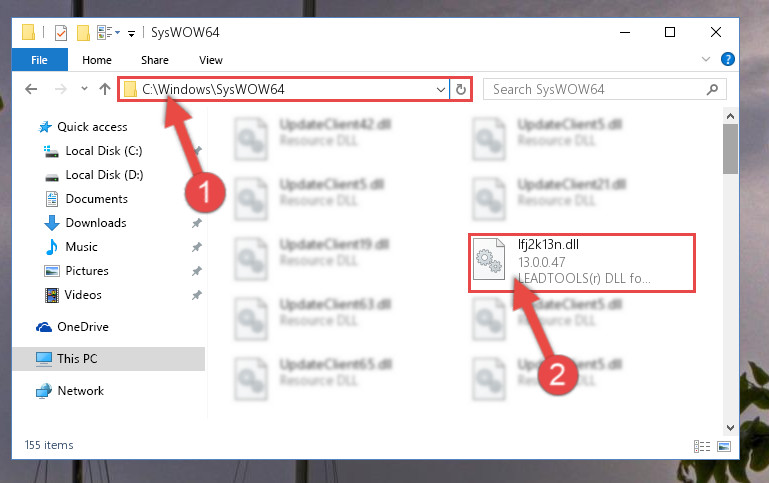
Task: Go up one folder level
Action: (104, 89)
